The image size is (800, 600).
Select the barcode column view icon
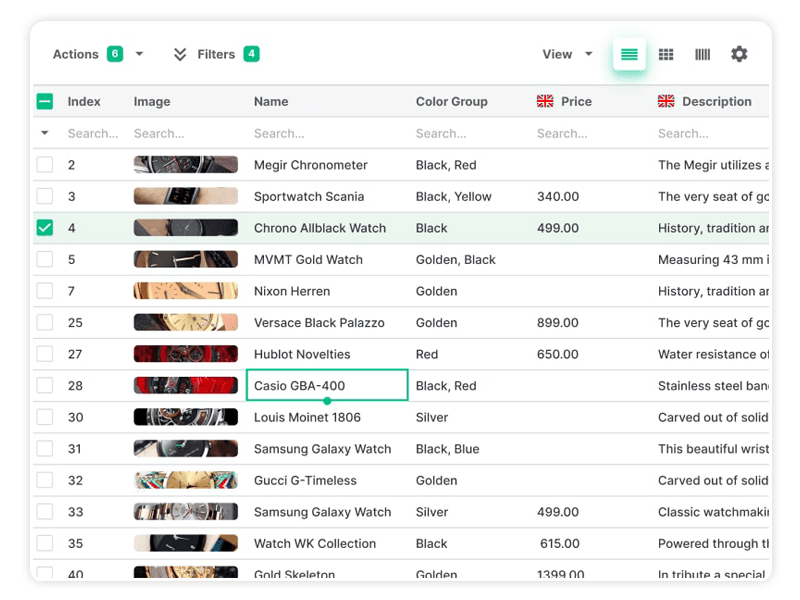[x=702, y=55]
